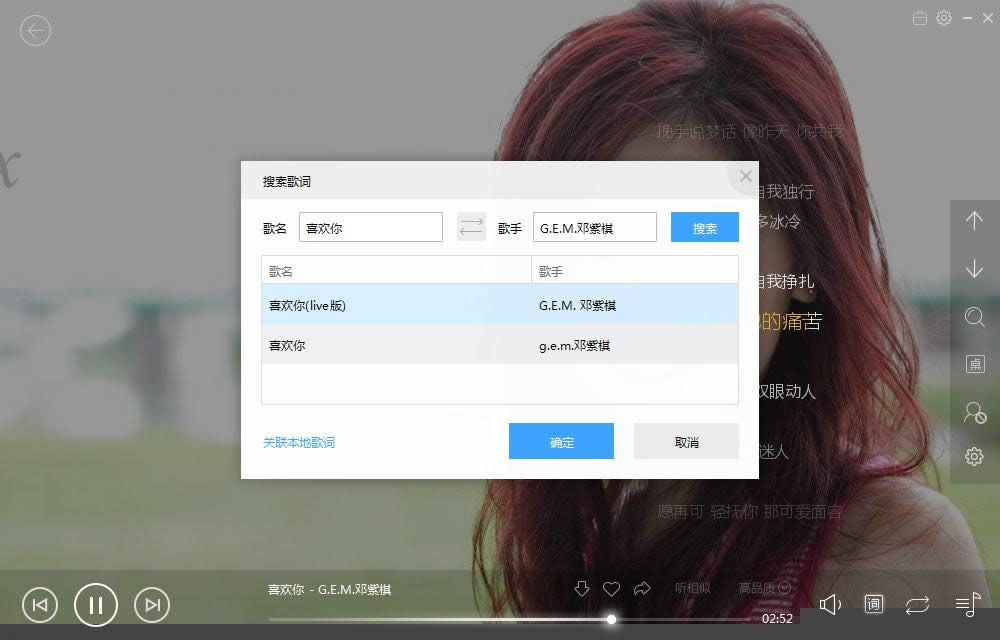
Task: Shift lyrics earlier with the up arrow
Action: (974, 221)
